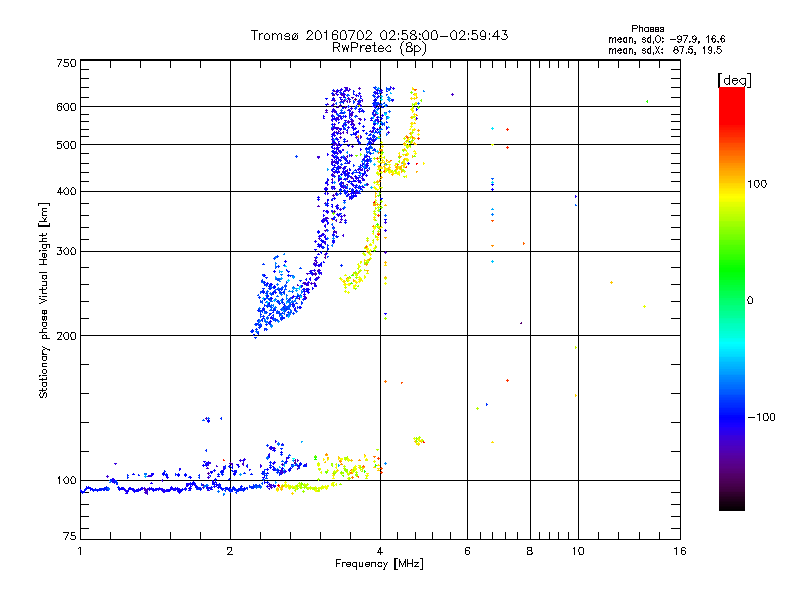Viewport: 800px width, 600px height.
Task: Click the 'Stationary phase Virtual Height [km]' axis label
Action: pos(44,300)
